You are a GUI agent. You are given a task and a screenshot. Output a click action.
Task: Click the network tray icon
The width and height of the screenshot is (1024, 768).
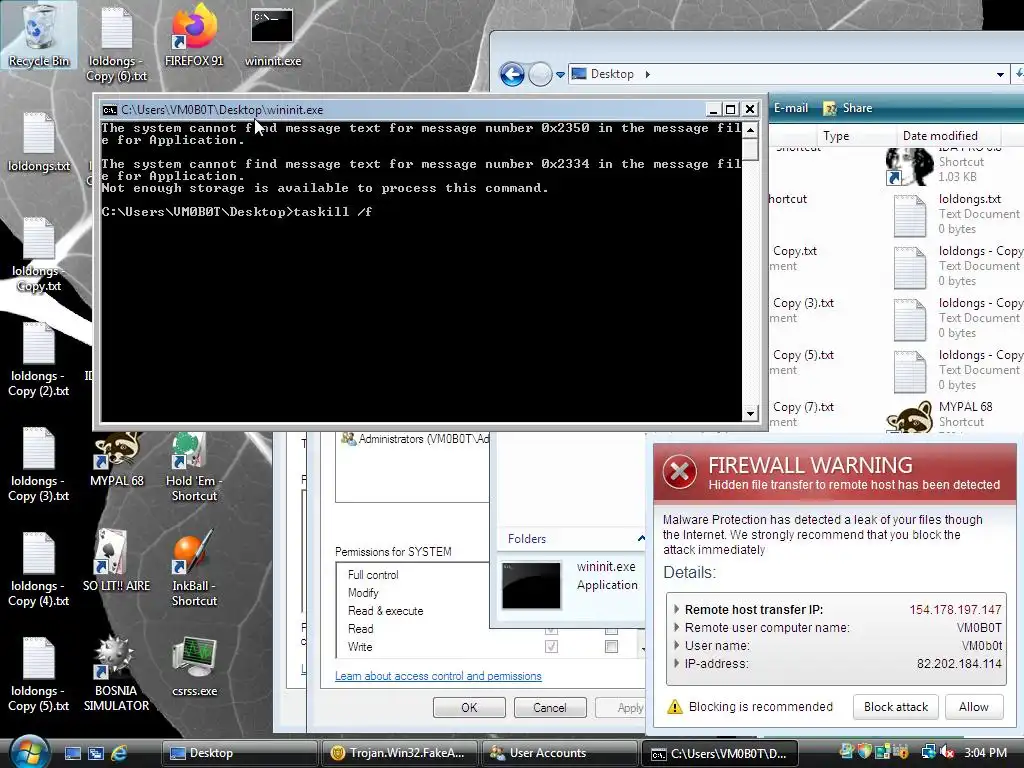tap(928, 752)
